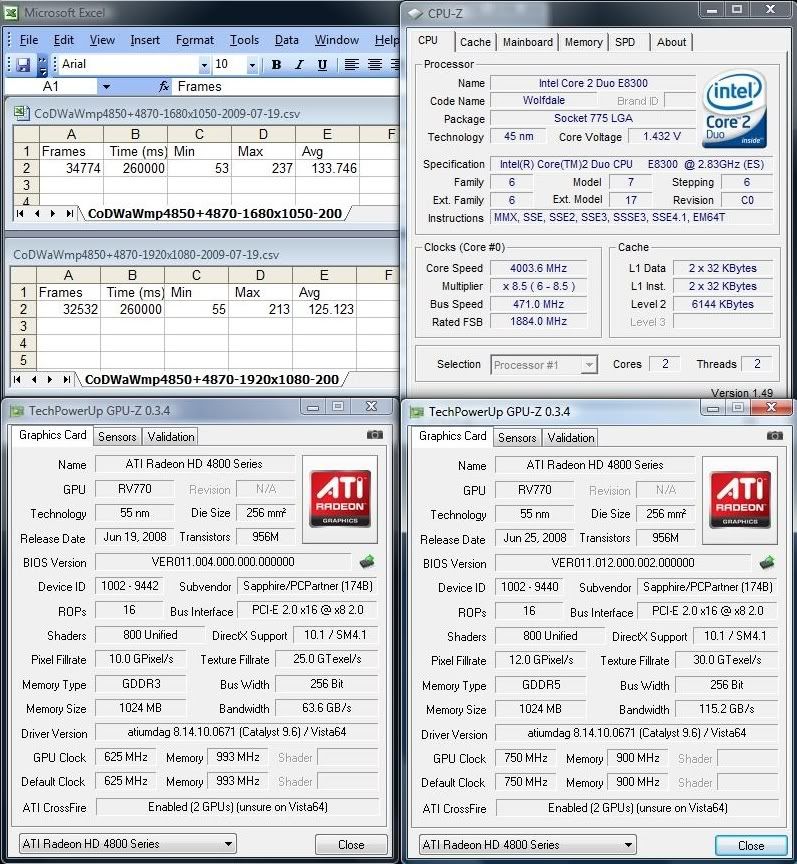Screen dimensions: 797x864
Task: Center text using Excel toolbar icon
Action: coord(375,65)
